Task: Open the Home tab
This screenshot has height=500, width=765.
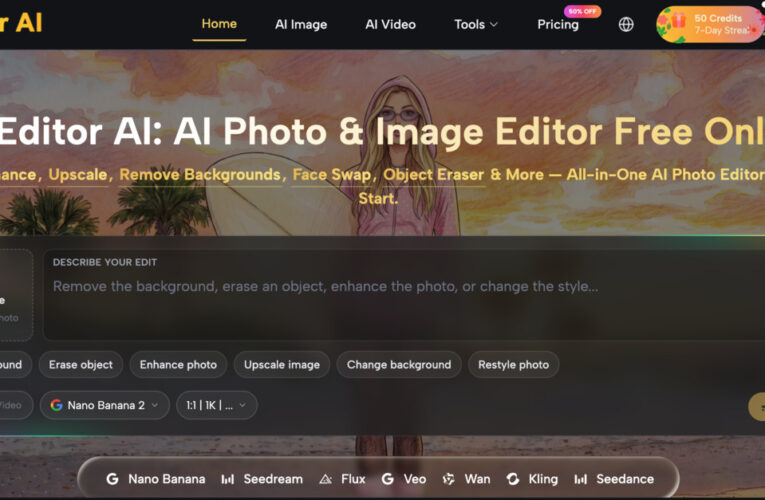Action: pos(219,24)
